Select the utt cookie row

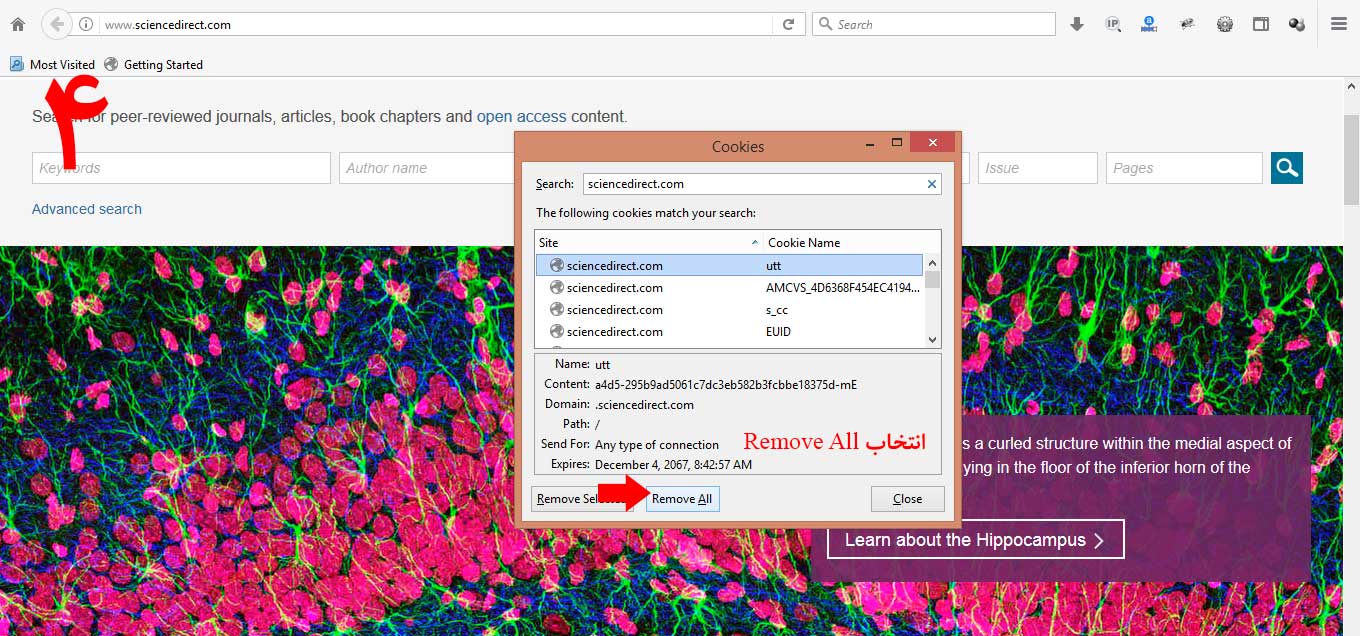pyautogui.click(x=729, y=265)
